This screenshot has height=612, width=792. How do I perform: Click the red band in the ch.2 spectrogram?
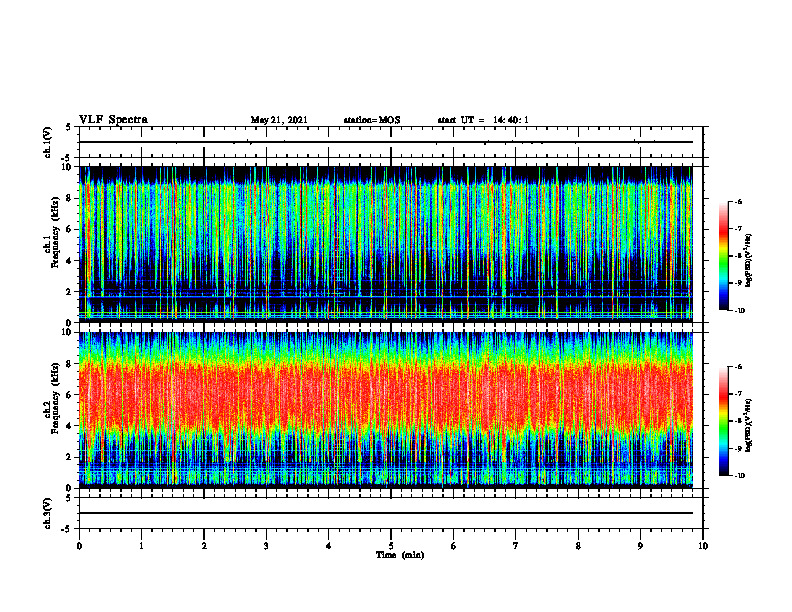[386, 395]
